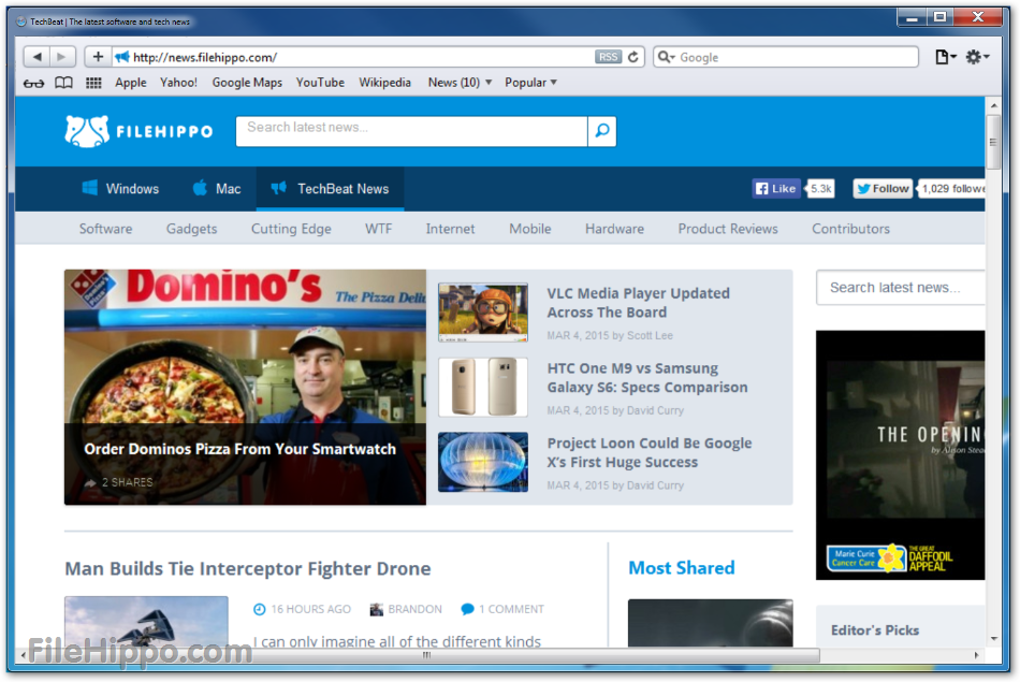Read VLC Media Player Updated article
Viewport: 1020px width, 682px height.
pos(638,303)
